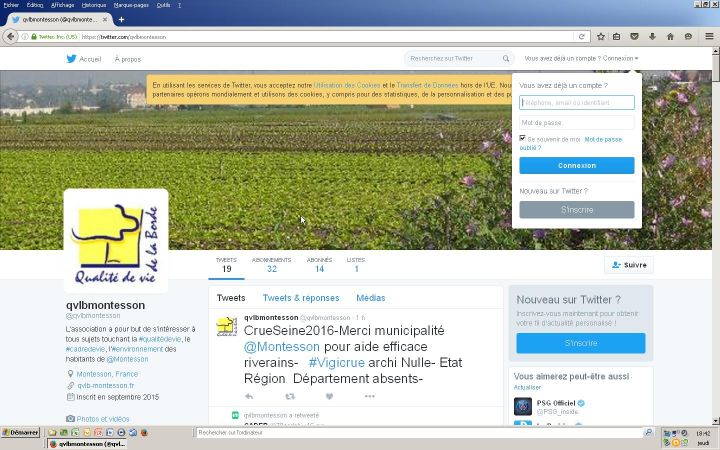Reply to the CrueSeine2016 tweet
The width and height of the screenshot is (720, 450).
point(249,396)
